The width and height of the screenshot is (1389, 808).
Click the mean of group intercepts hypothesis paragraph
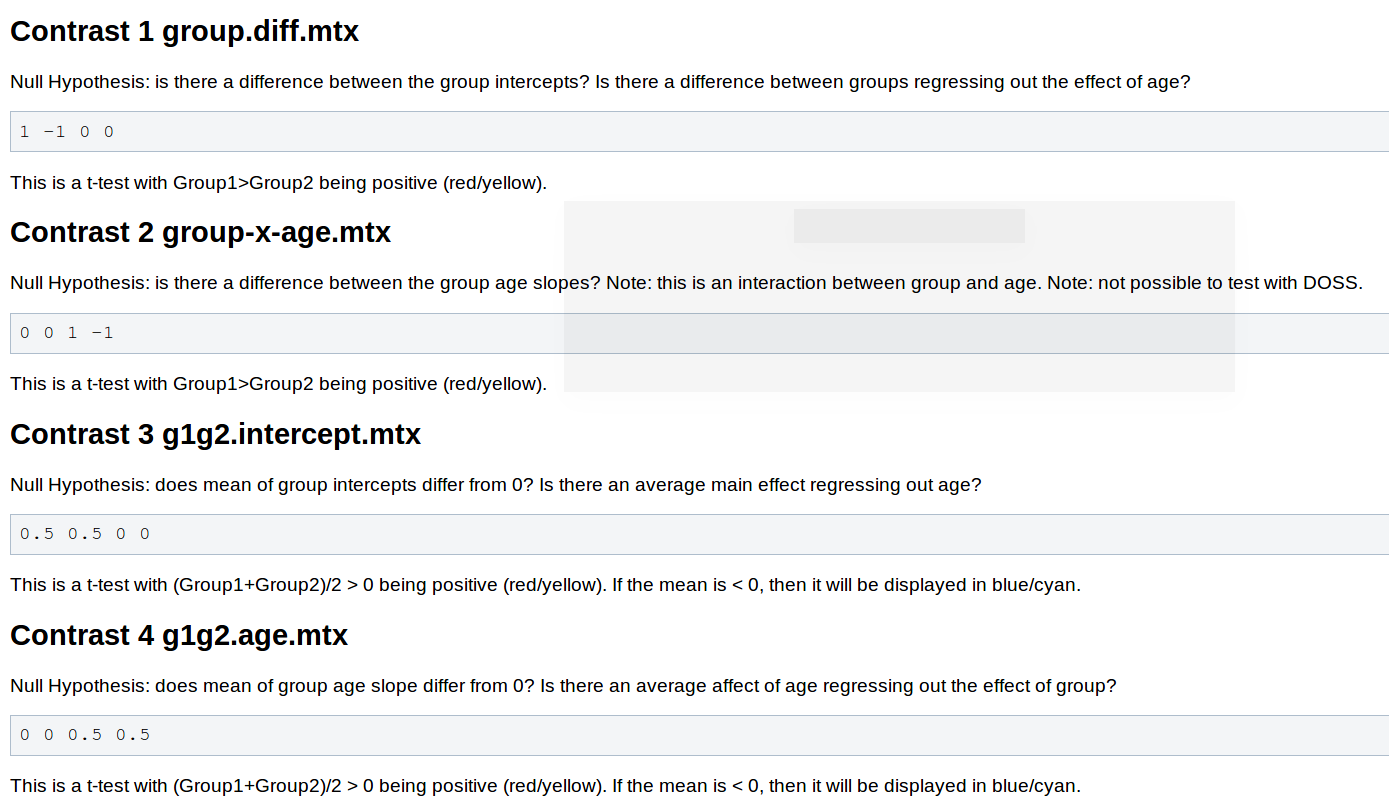pyautogui.click(x=495, y=485)
